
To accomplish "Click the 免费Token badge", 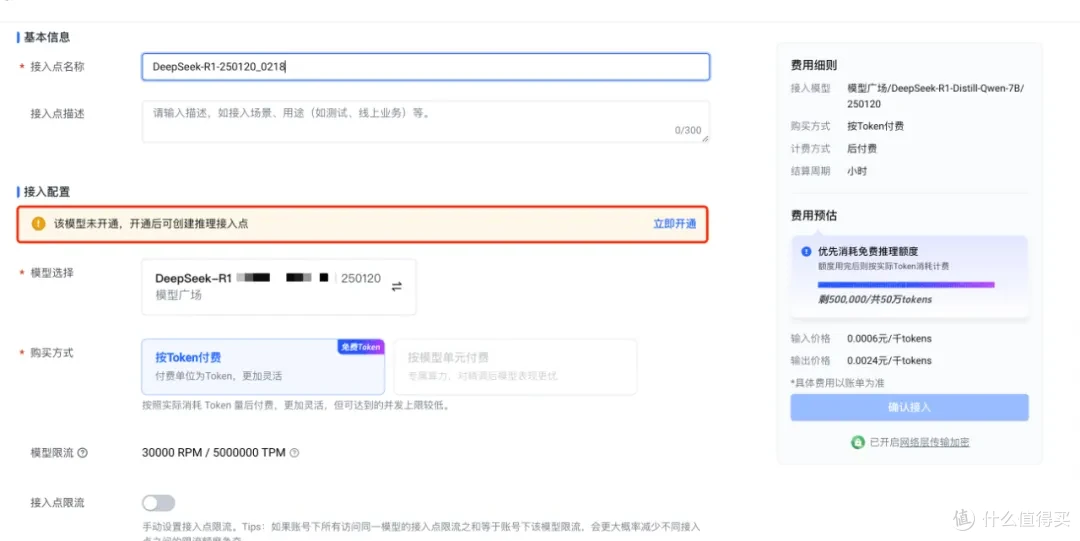I will [361, 347].
